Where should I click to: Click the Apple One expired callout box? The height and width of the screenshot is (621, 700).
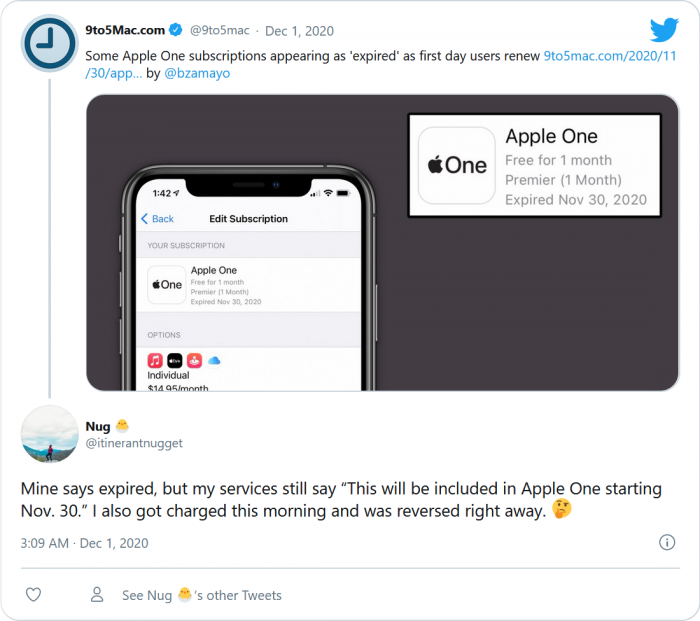tap(534, 166)
